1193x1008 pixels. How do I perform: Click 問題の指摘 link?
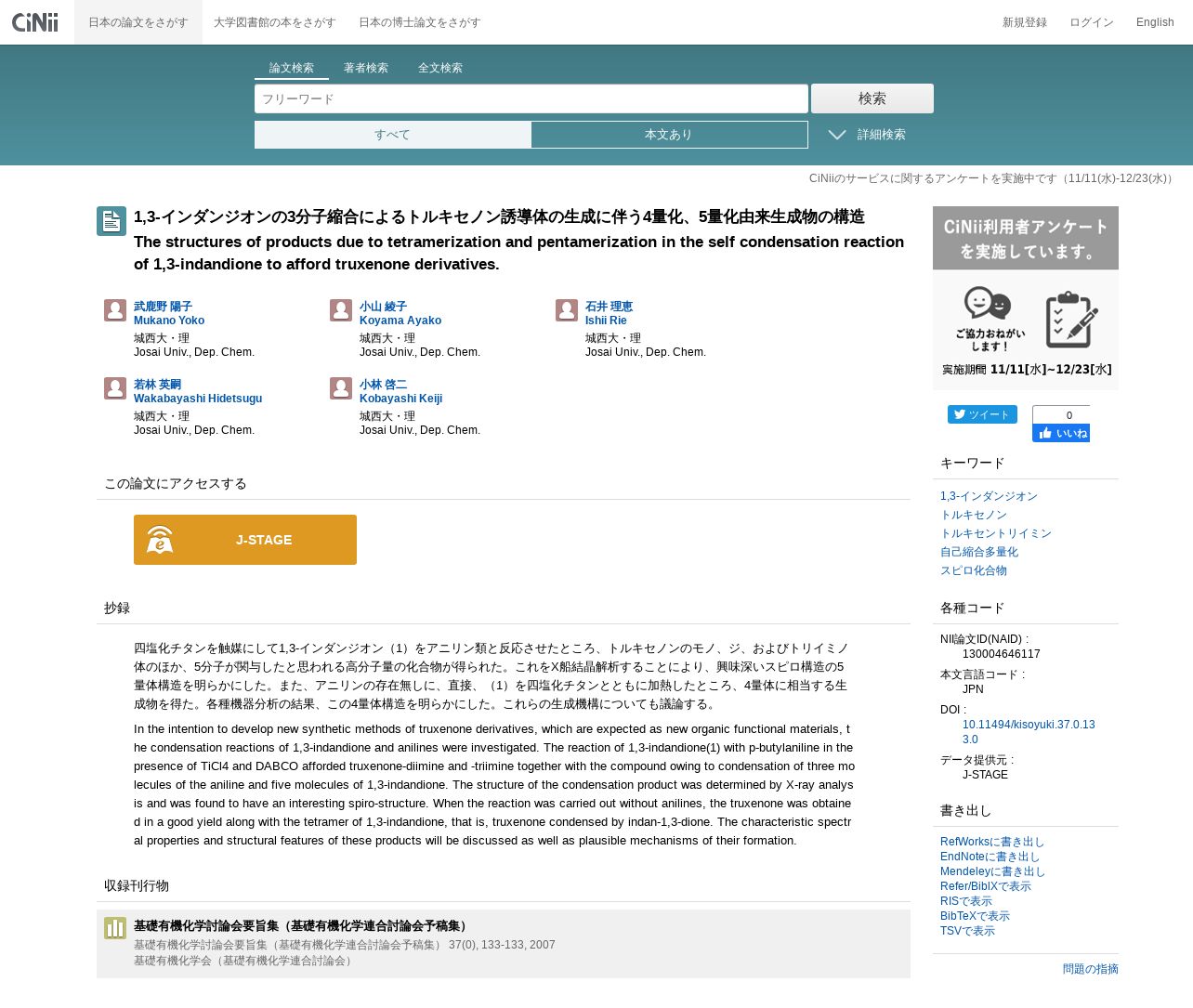1091,969
